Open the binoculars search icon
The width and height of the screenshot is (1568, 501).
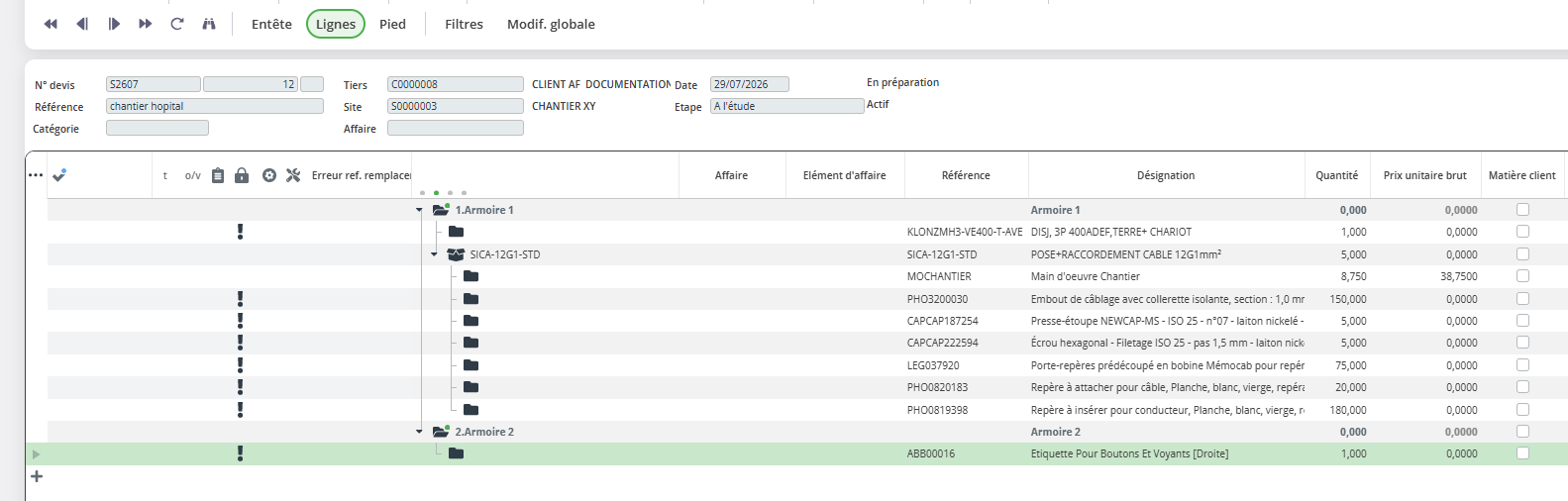pos(209,24)
